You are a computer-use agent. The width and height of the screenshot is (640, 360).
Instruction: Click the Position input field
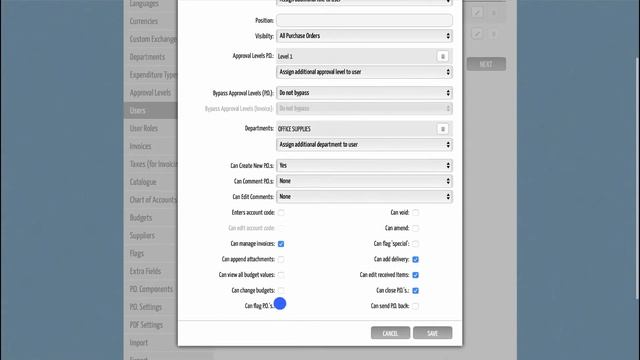point(364,20)
